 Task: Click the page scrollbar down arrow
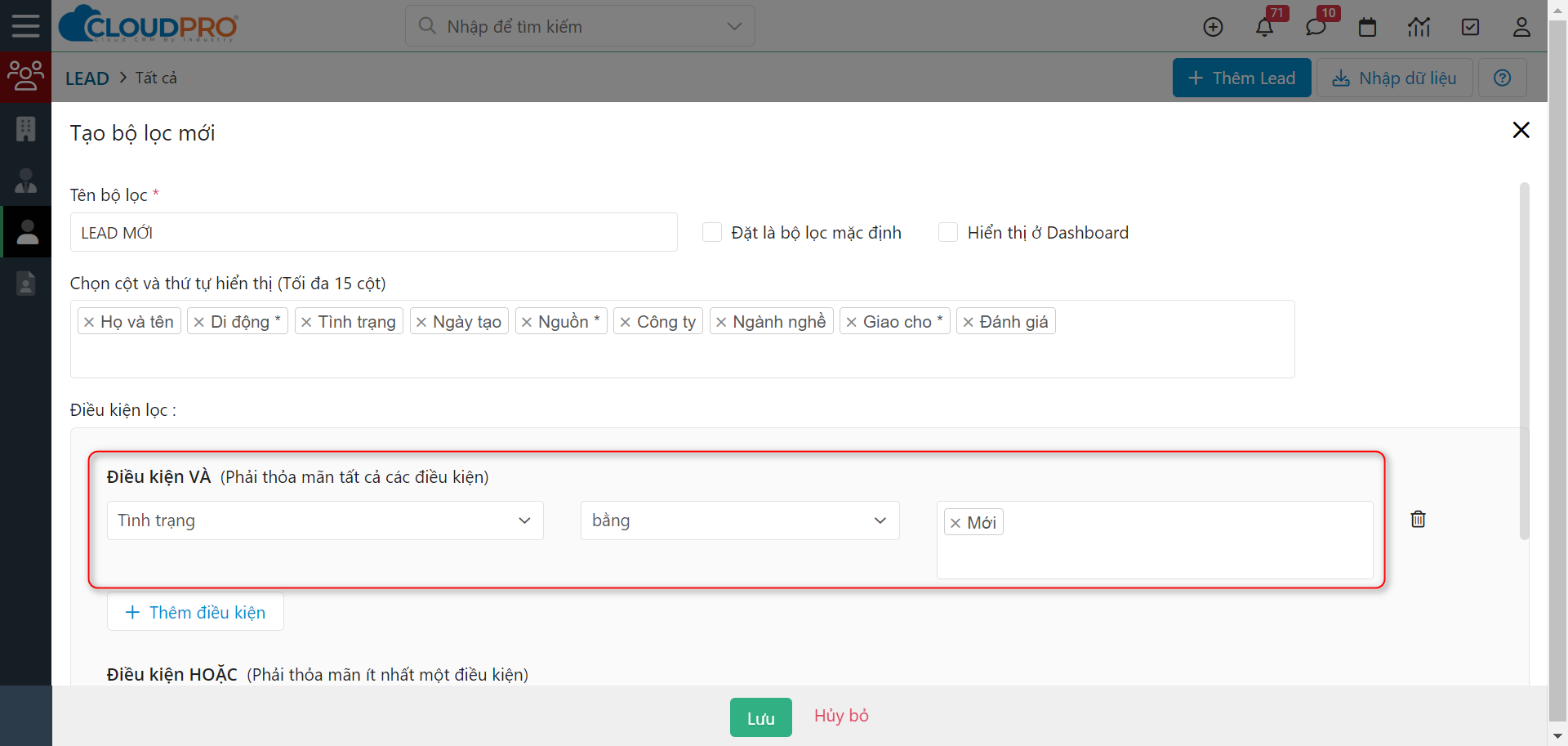(x=1557, y=736)
